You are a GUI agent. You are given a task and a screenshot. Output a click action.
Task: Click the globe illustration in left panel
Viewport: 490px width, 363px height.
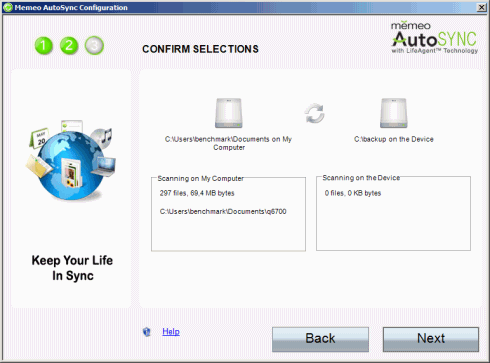click(x=71, y=160)
